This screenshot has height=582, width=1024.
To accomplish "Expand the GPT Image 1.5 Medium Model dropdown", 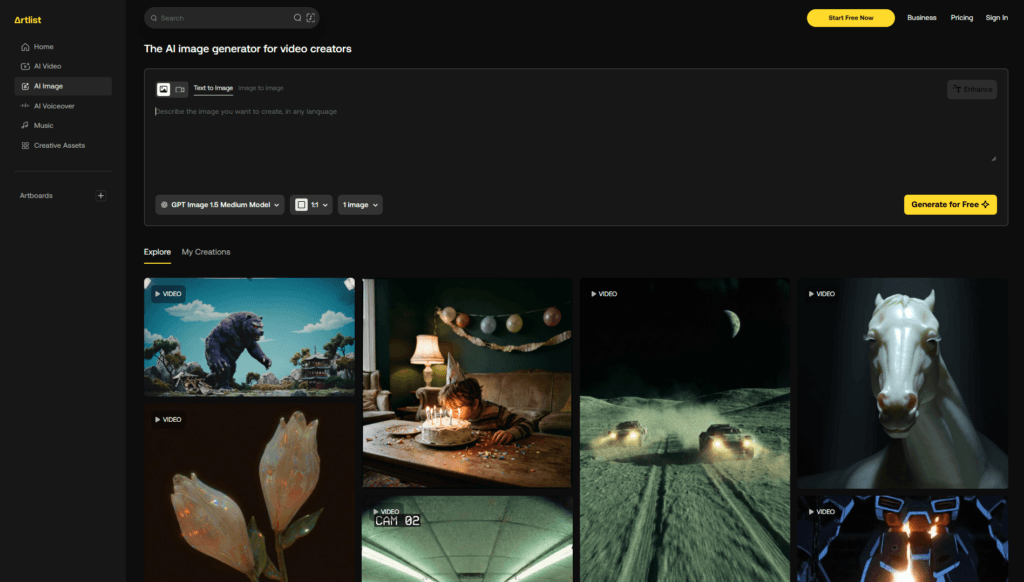I will (220, 205).
